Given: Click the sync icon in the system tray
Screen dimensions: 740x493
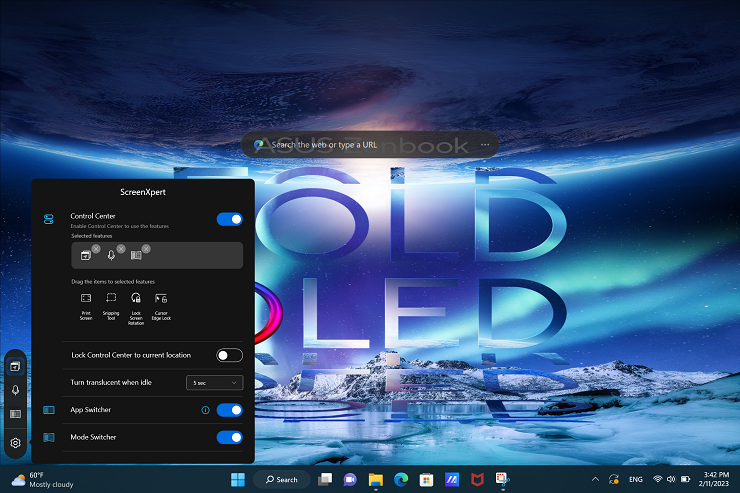Looking at the screenshot, I should pyautogui.click(x=614, y=479).
